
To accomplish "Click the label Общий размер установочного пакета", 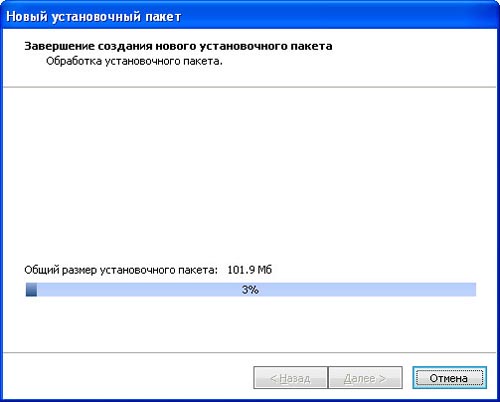I will pos(121,270).
